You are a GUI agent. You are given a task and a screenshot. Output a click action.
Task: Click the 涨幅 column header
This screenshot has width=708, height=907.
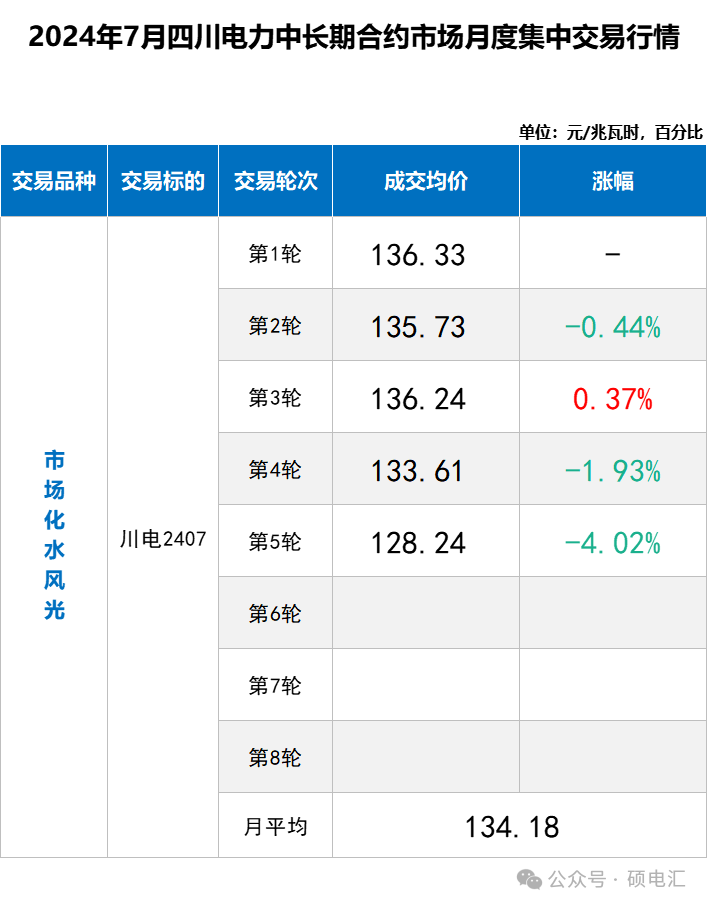[x=612, y=181]
